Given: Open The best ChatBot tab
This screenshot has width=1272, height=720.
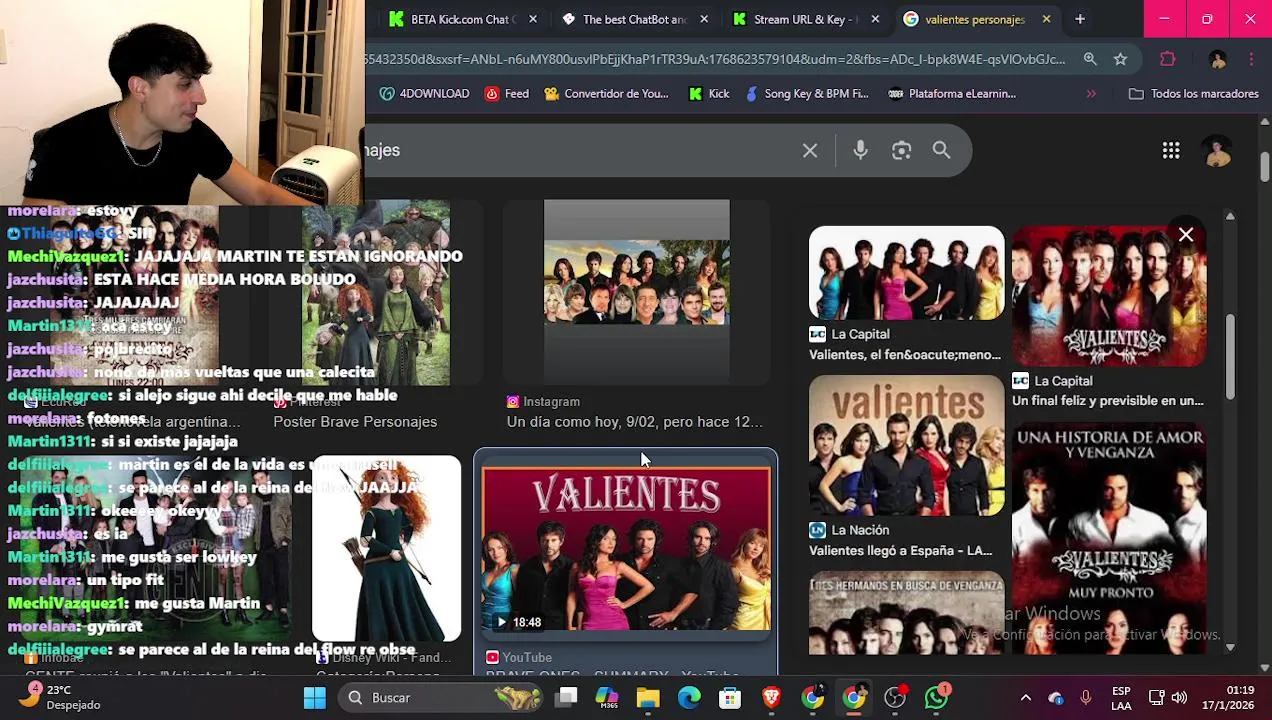Looking at the screenshot, I should pos(632,19).
